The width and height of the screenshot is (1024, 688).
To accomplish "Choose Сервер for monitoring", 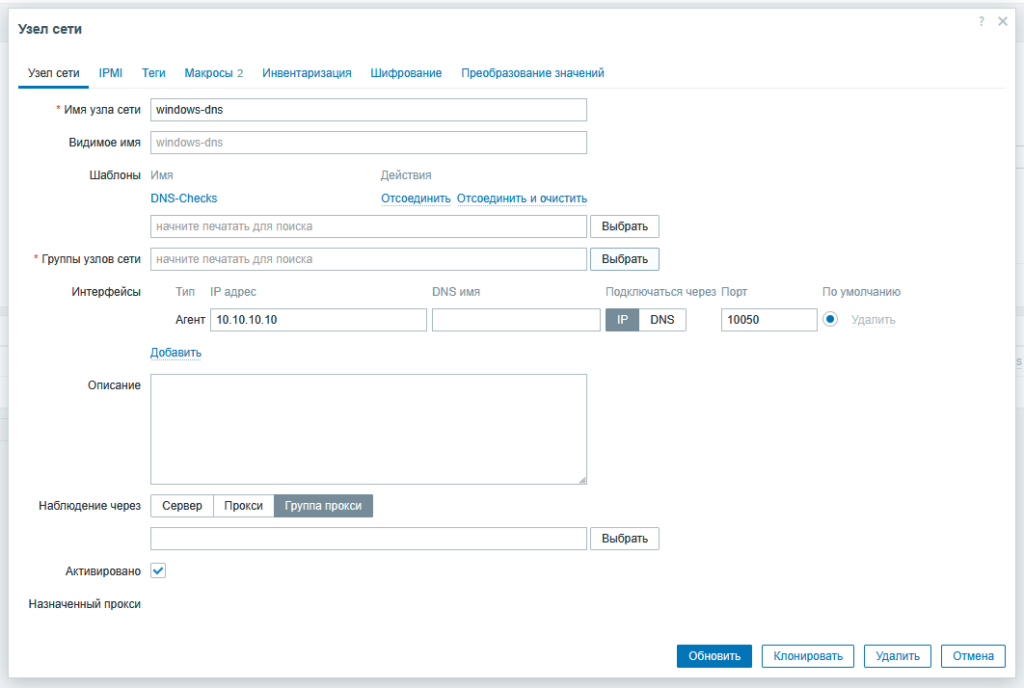I will click(x=182, y=506).
